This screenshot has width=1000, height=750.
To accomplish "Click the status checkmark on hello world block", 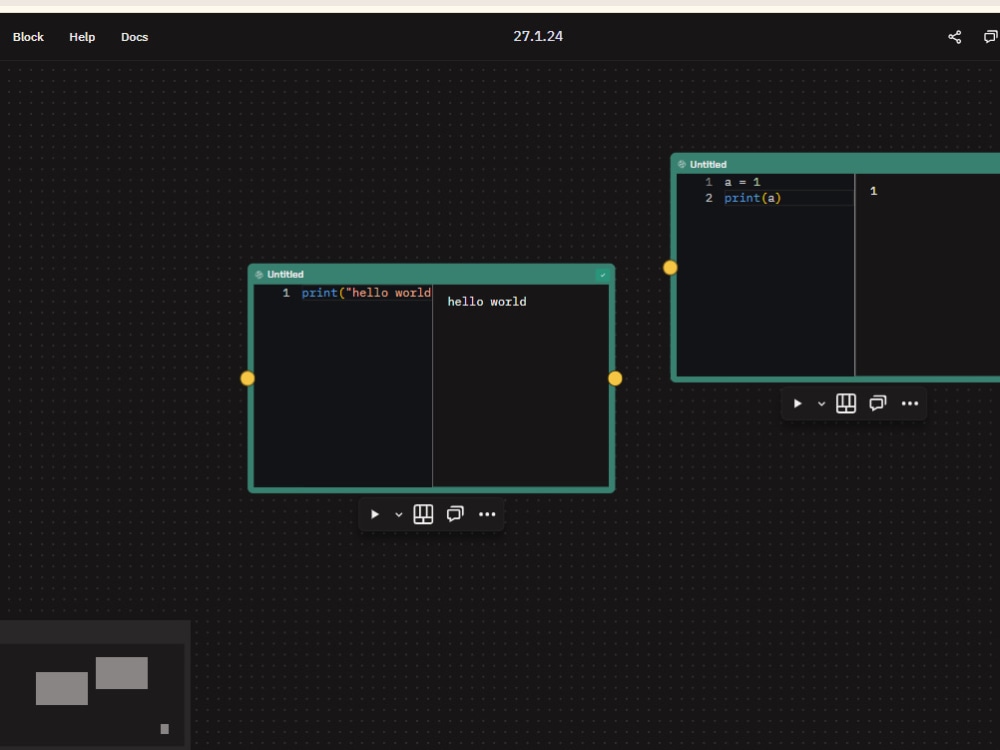I will 603,275.
